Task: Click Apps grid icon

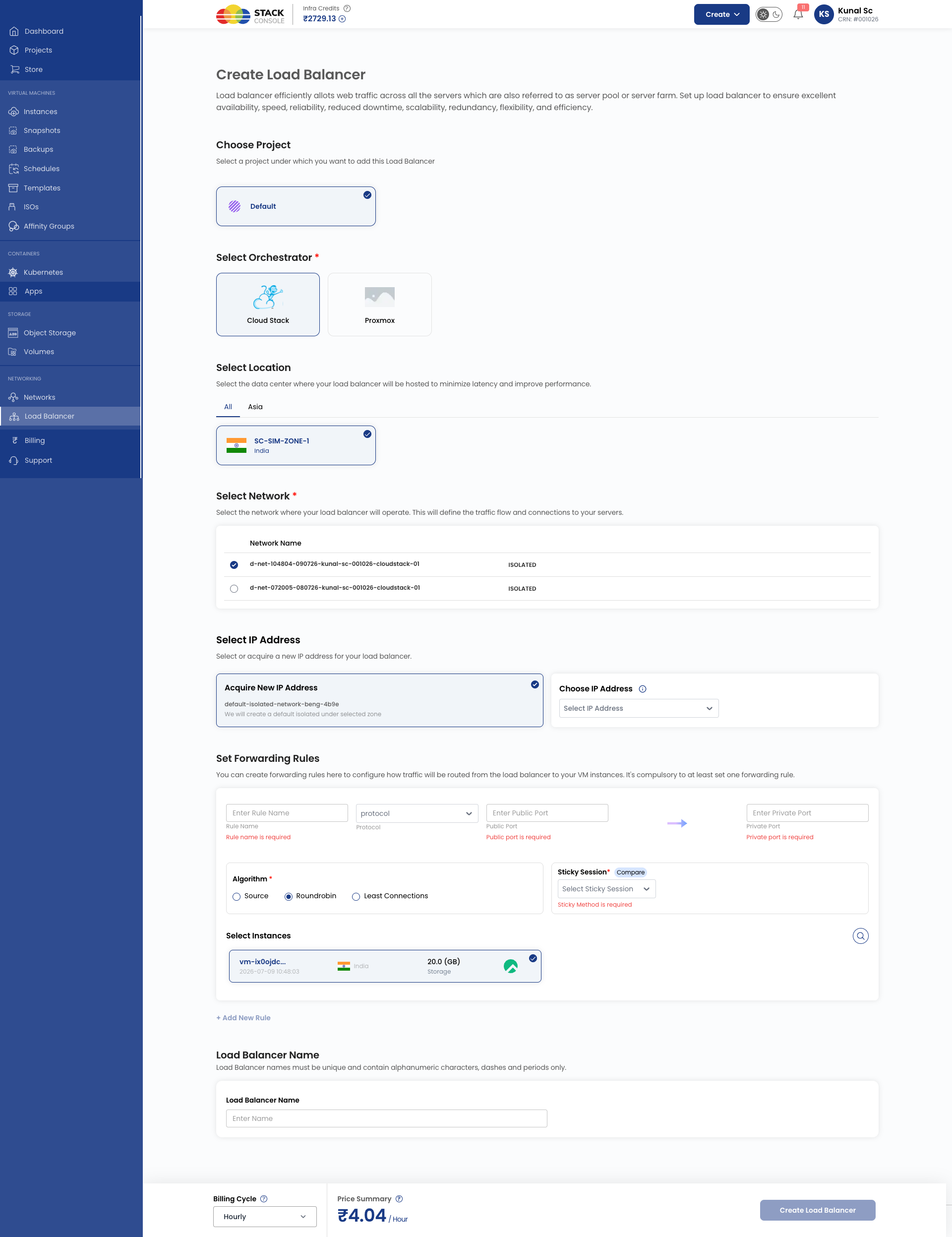Action: (13, 291)
